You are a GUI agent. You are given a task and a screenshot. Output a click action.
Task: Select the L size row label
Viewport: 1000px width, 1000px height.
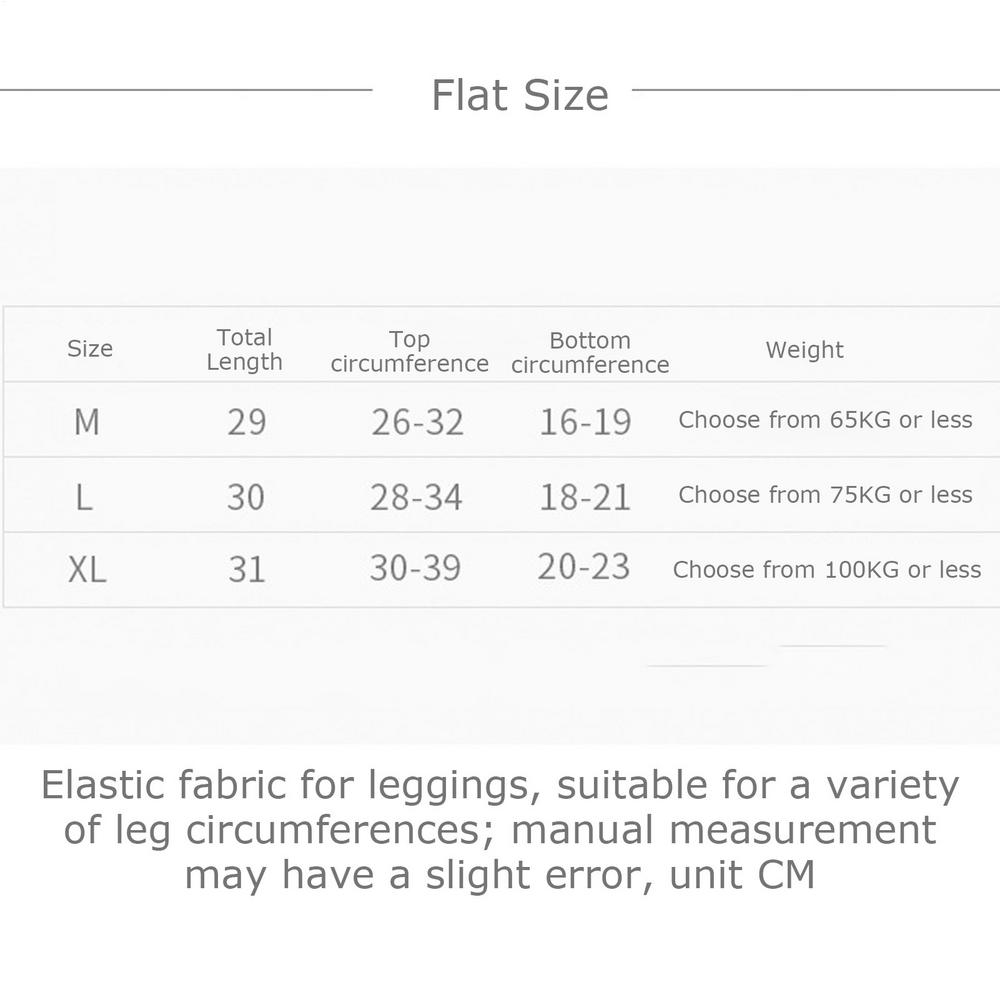(84, 496)
